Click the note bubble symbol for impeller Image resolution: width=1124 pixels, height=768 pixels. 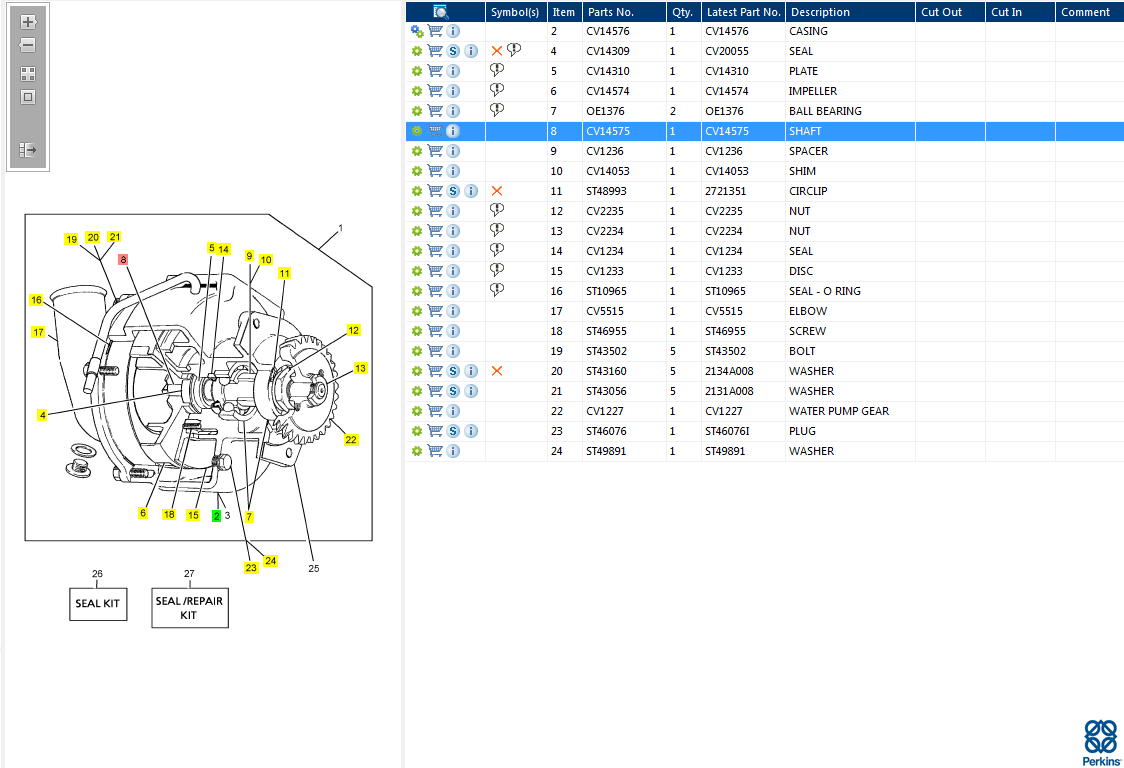(x=497, y=91)
